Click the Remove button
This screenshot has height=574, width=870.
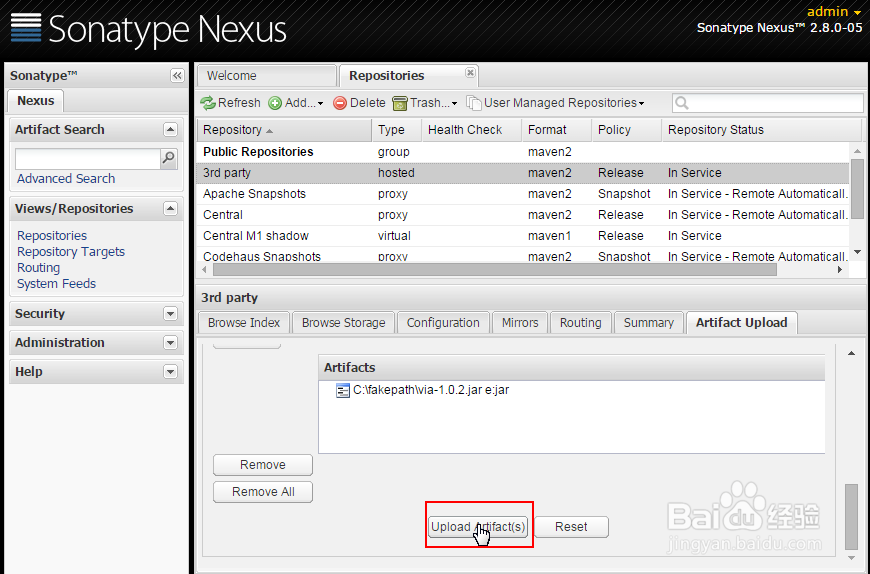pos(263,465)
